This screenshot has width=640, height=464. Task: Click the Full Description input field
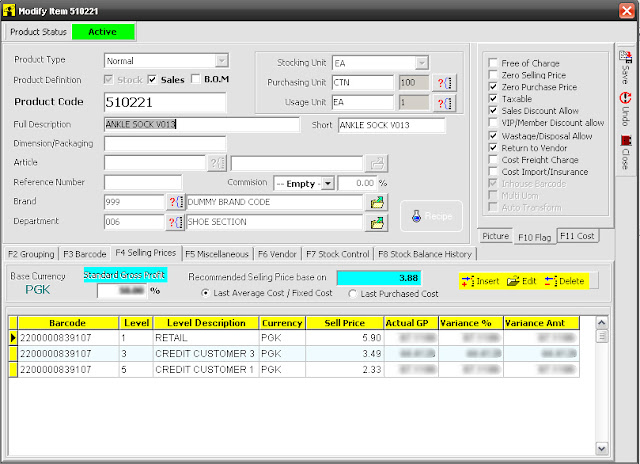click(x=202, y=124)
